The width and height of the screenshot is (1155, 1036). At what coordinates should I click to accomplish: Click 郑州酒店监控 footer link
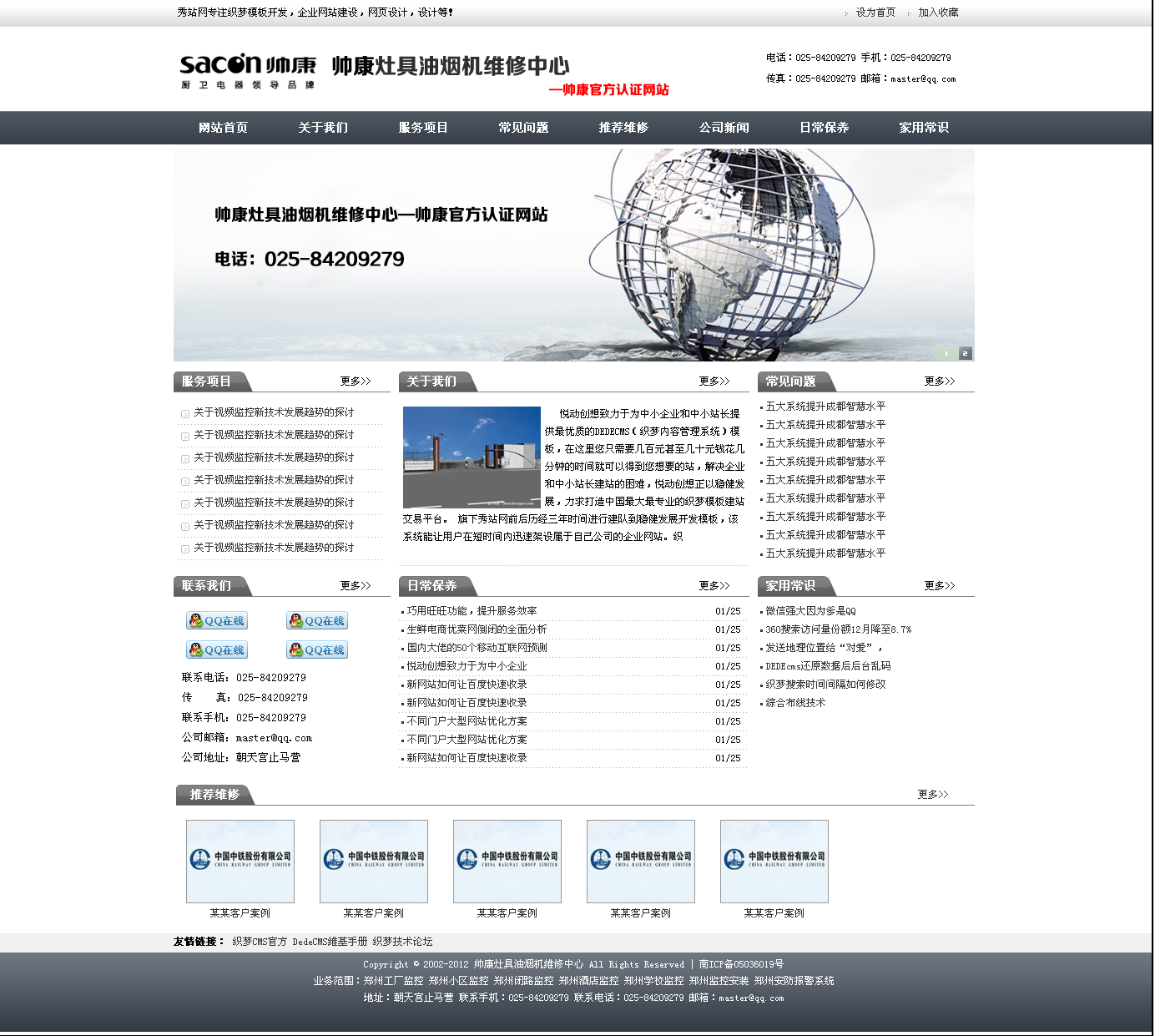[x=588, y=981]
